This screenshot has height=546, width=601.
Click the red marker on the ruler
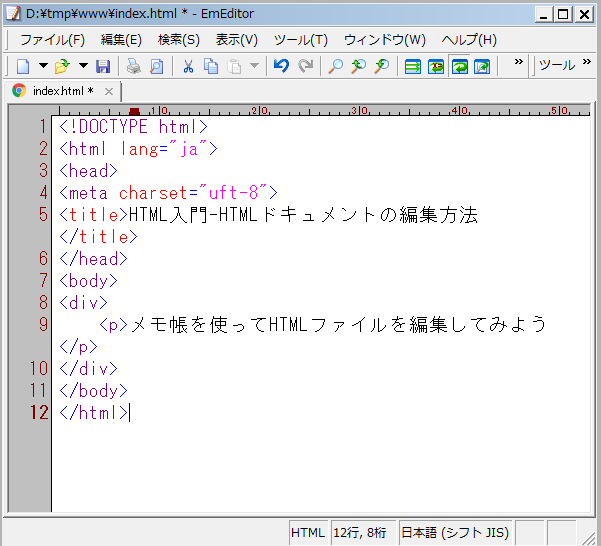click(134, 111)
